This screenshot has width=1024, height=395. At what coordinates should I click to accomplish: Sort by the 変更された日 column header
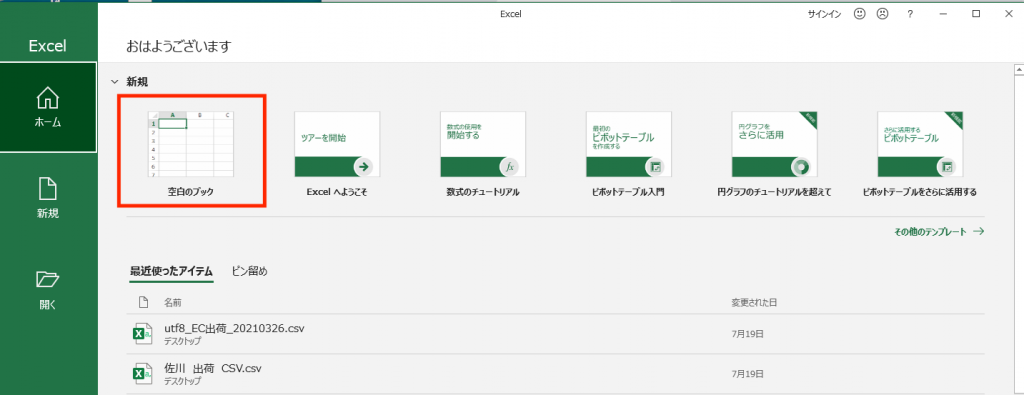coord(754,303)
